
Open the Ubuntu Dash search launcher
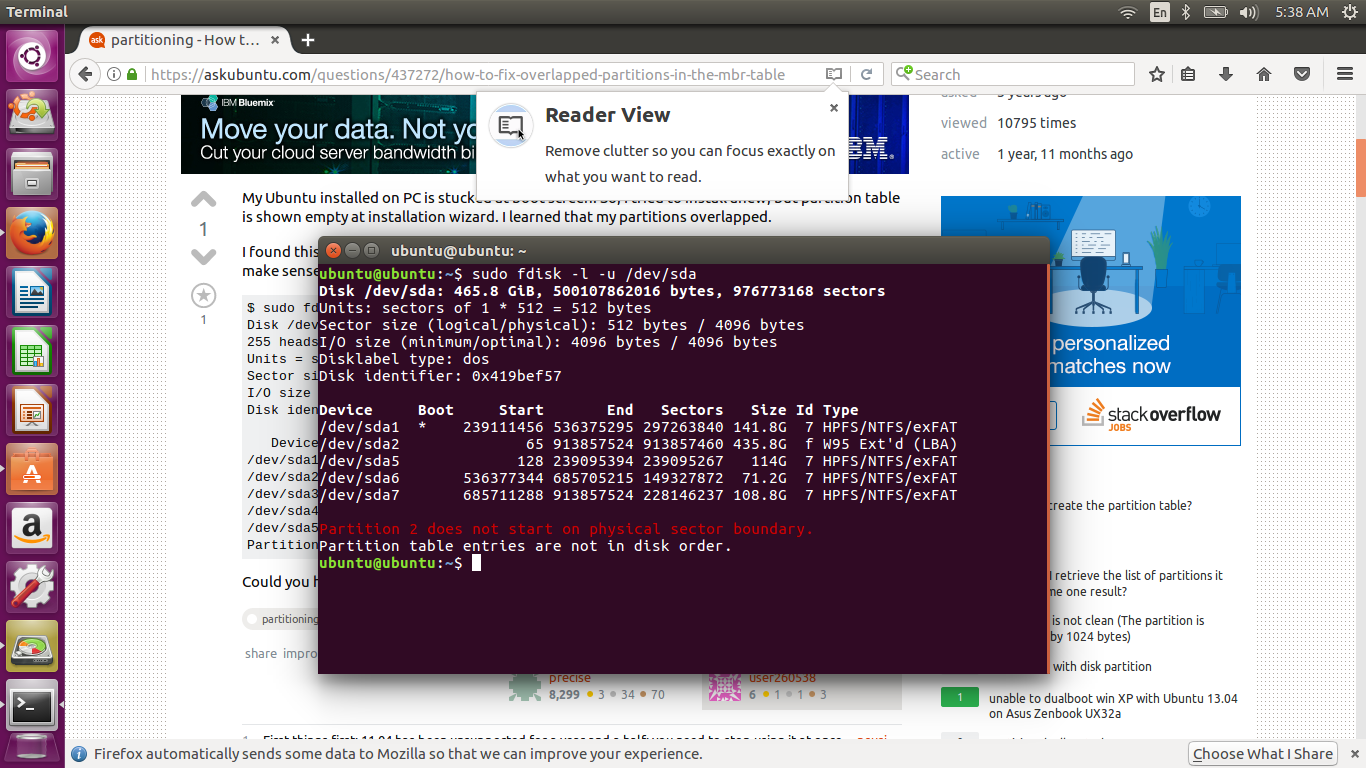point(32,56)
